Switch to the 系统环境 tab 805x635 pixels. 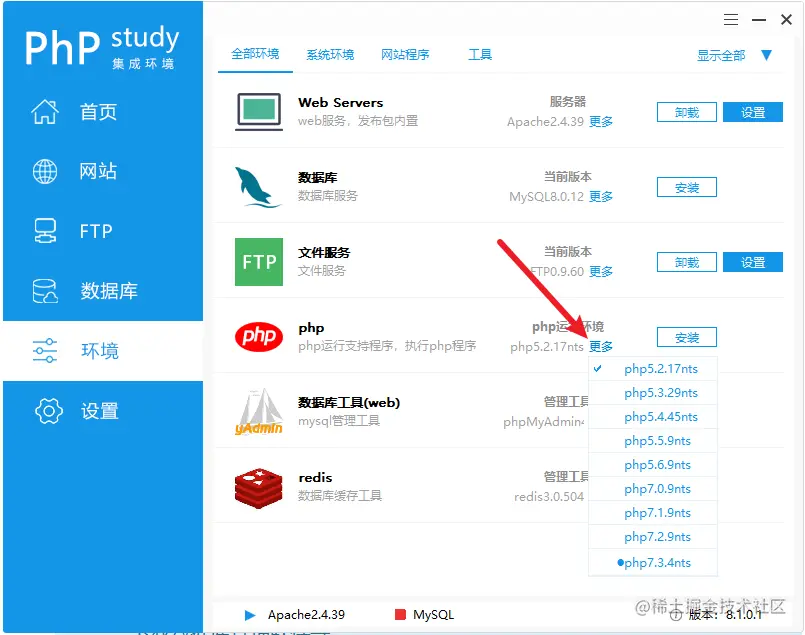pos(330,54)
